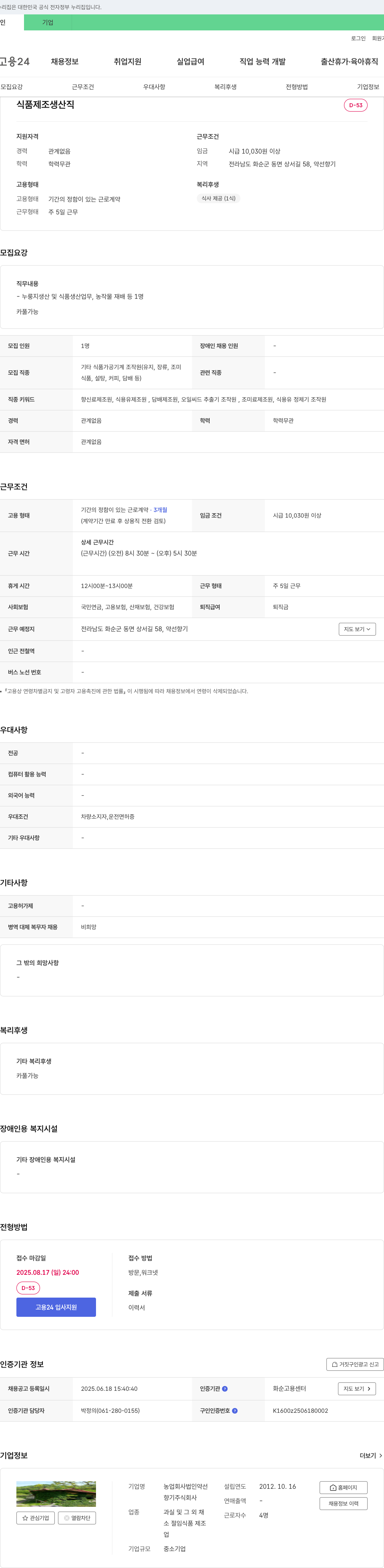
Task: Open the 직업 능력 개발 menu
Action: click(262, 62)
